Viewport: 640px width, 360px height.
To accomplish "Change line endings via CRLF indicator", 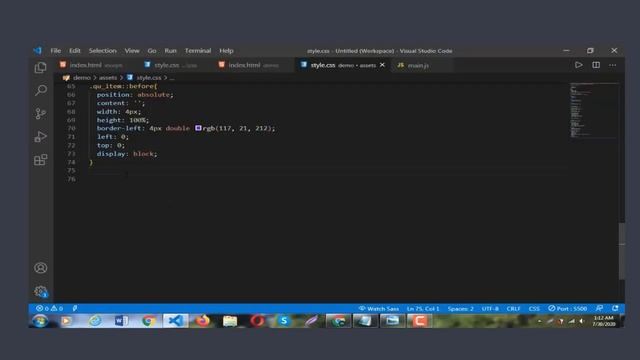I will click(x=513, y=309).
